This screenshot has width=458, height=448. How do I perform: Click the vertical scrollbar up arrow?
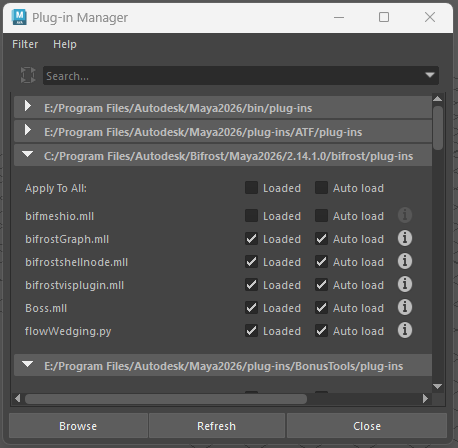coord(437,99)
